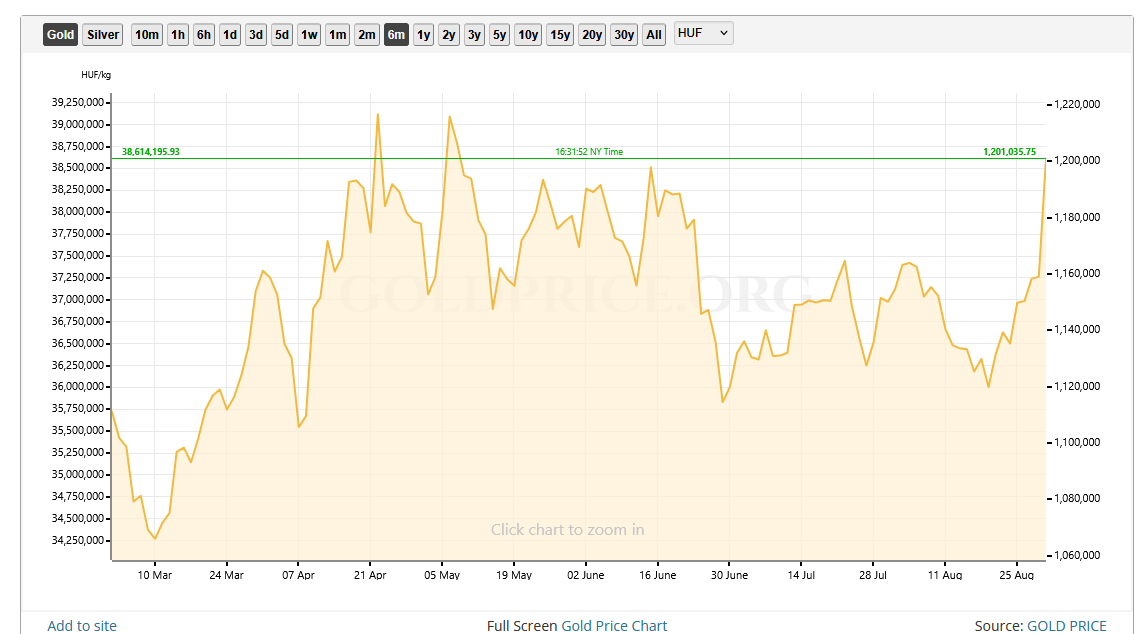Click the 1,201,035.75 right price label
Screen dimensions: 1144x634
(1009, 152)
